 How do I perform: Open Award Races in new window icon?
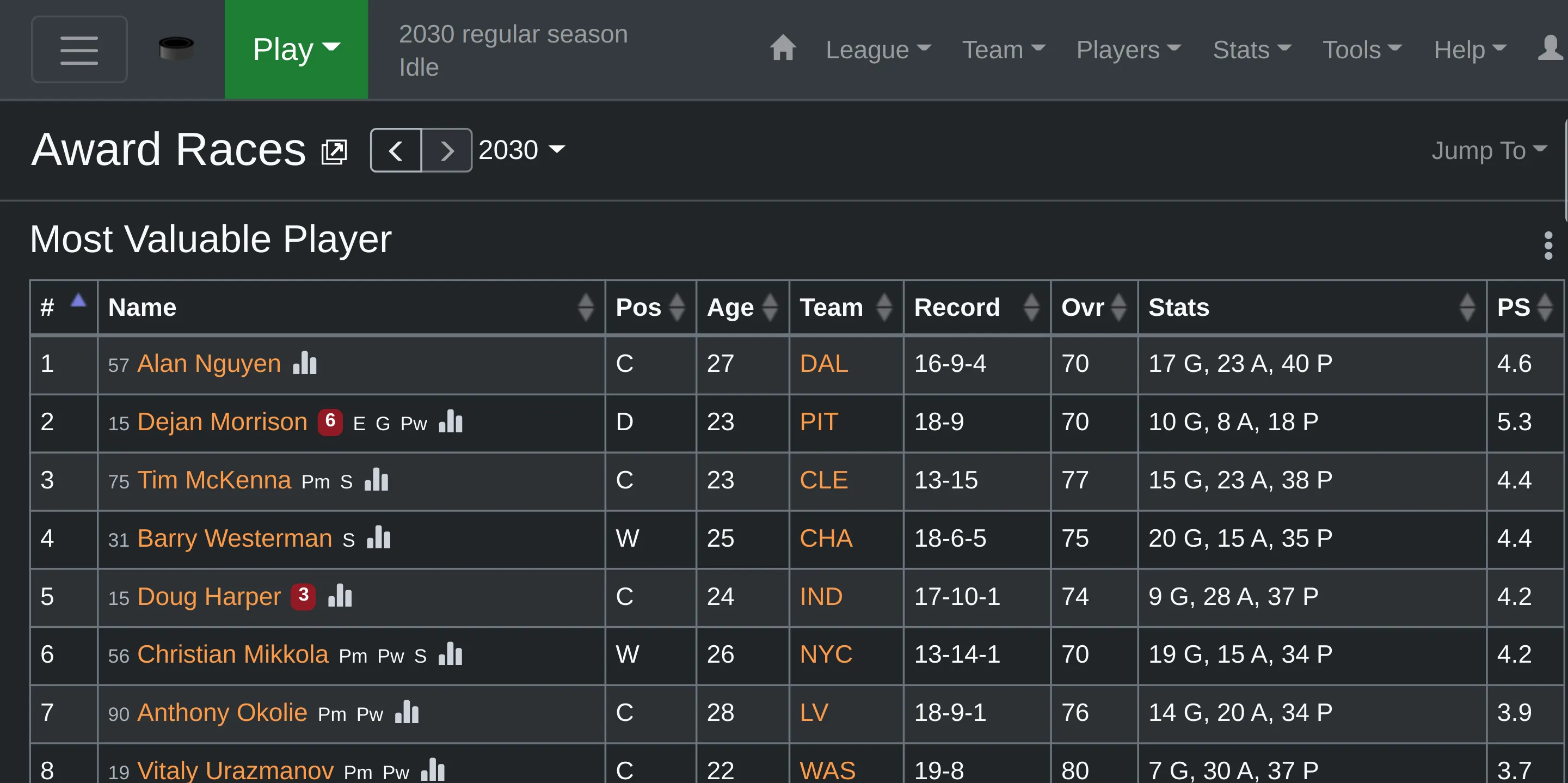tap(334, 151)
